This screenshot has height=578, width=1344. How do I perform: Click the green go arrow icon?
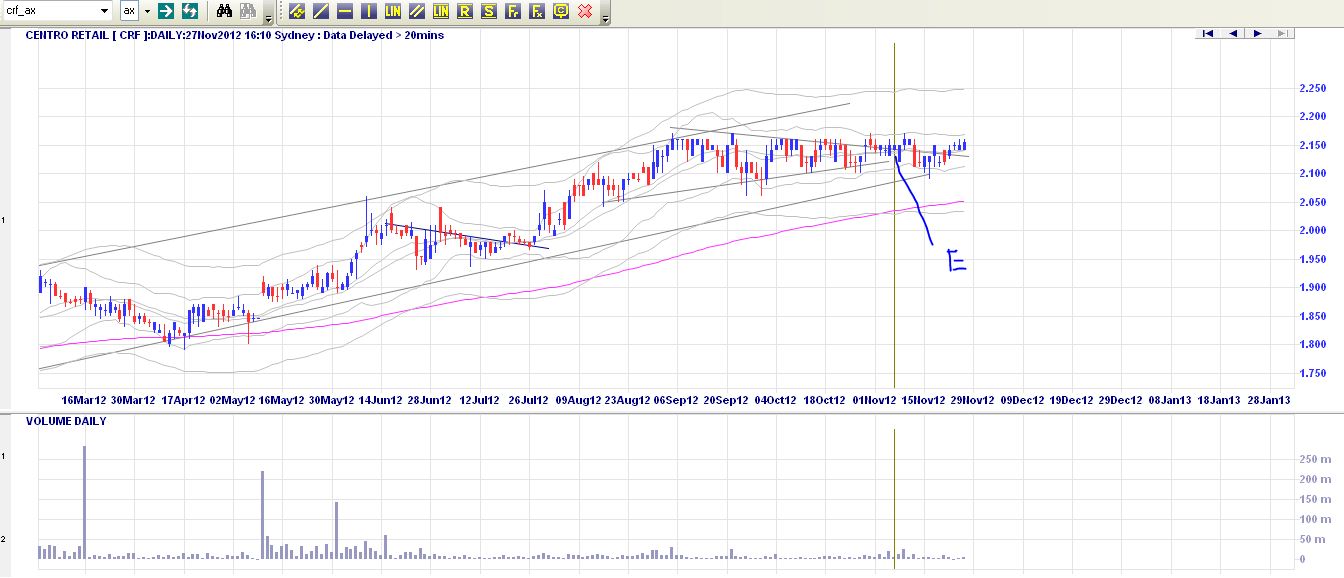coord(166,11)
